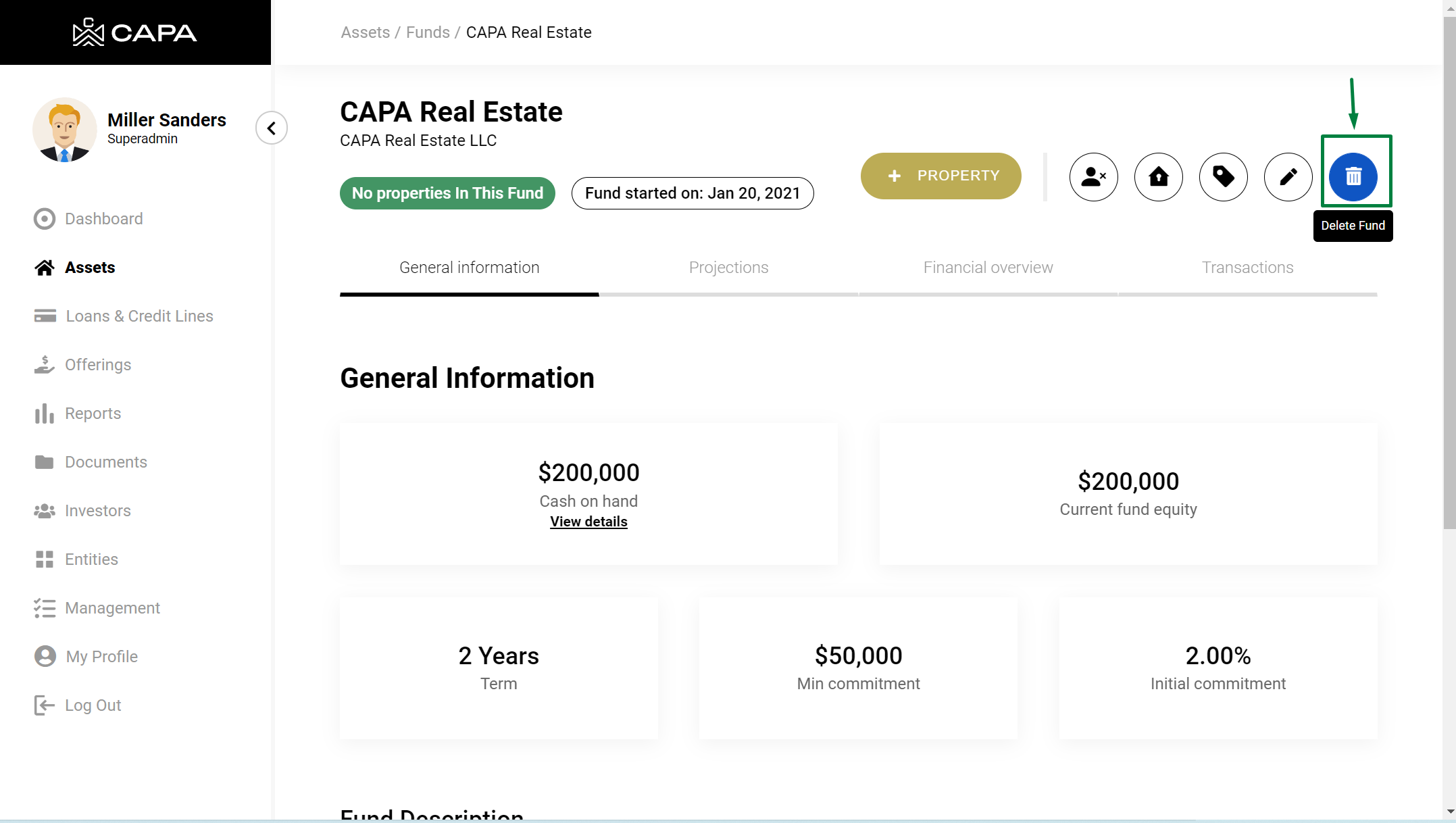This screenshot has width=1456, height=823.
Task: Click Miller Sanders profile avatar
Action: (x=65, y=129)
